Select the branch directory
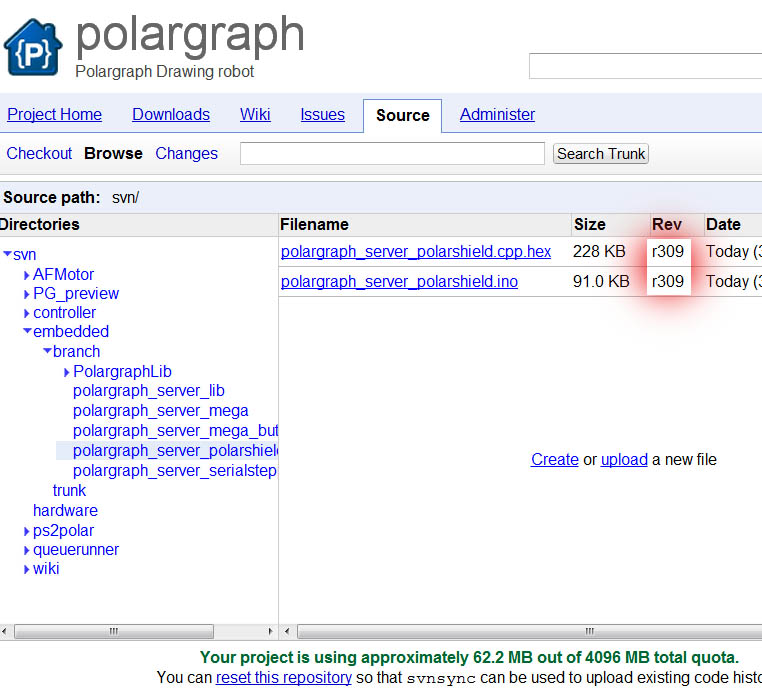The image size is (762, 694). coord(76,351)
